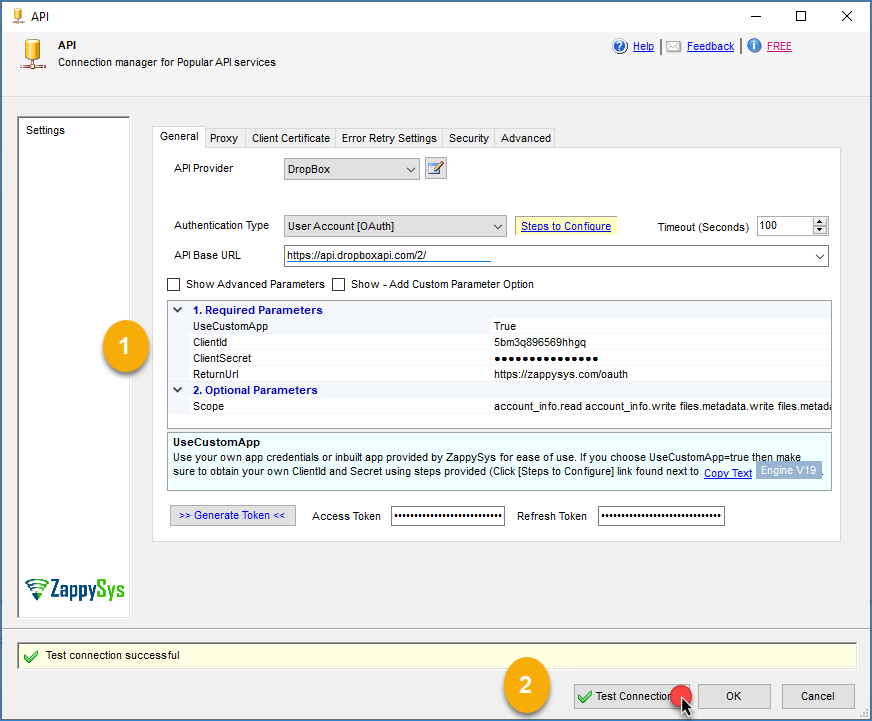The height and width of the screenshot is (721, 872).
Task: Open the Client Certificate tab
Action: [x=291, y=138]
